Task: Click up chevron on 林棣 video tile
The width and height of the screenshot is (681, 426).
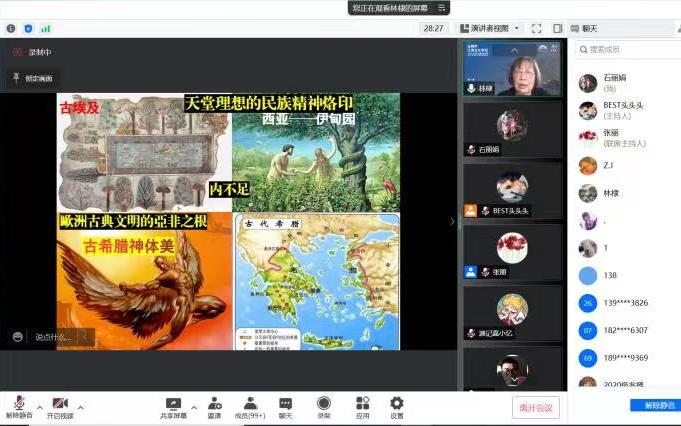Action: coord(514,50)
